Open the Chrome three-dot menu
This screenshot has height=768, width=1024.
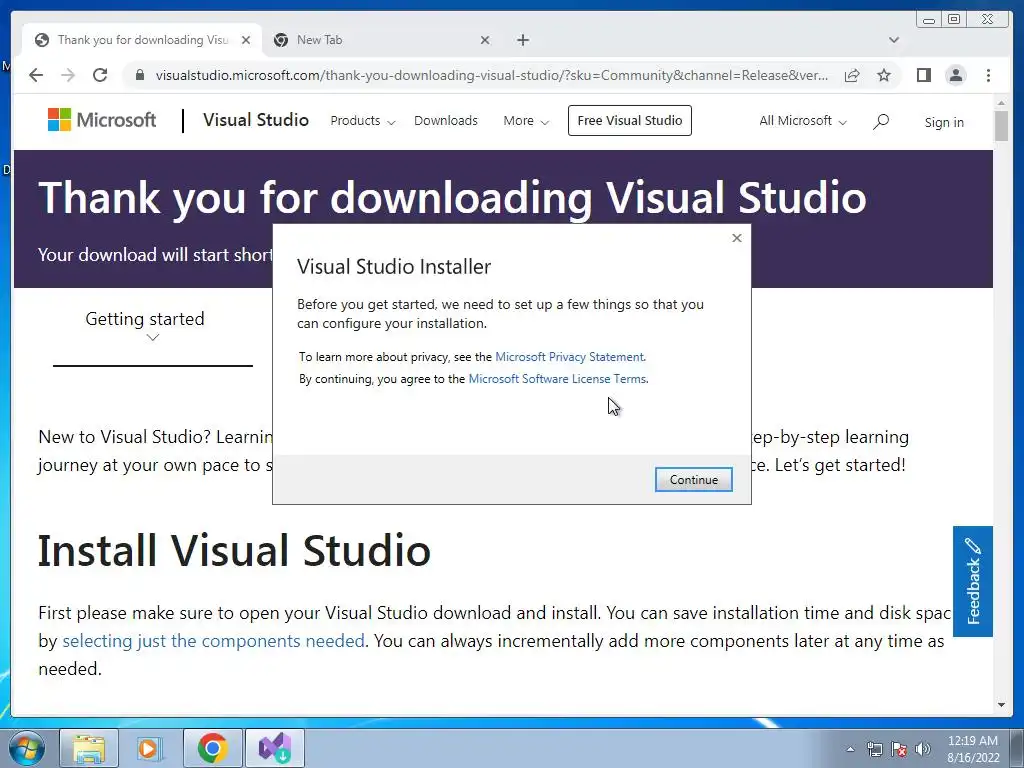click(988, 75)
